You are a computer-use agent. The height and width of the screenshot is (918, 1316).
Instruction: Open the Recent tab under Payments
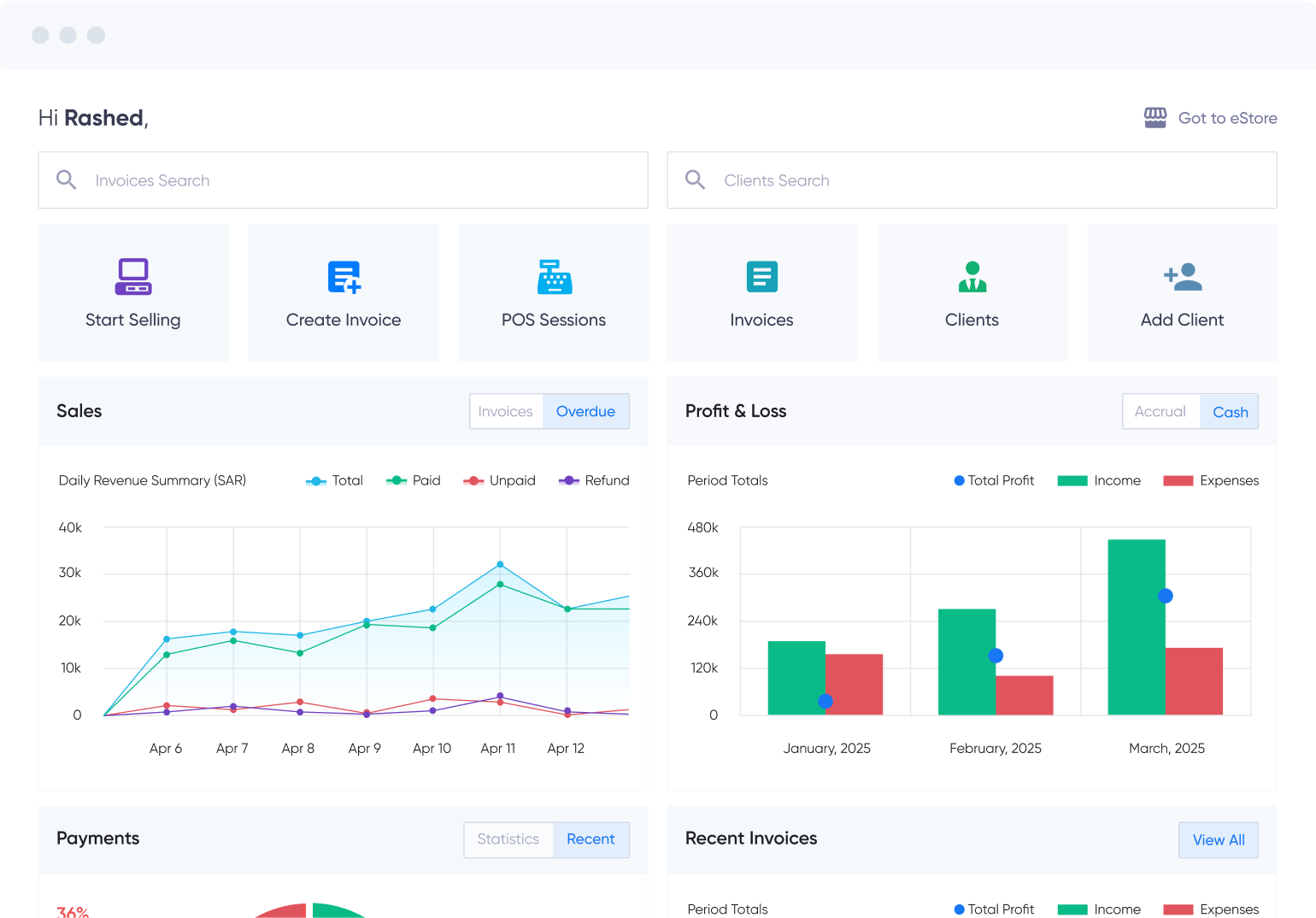click(x=590, y=839)
